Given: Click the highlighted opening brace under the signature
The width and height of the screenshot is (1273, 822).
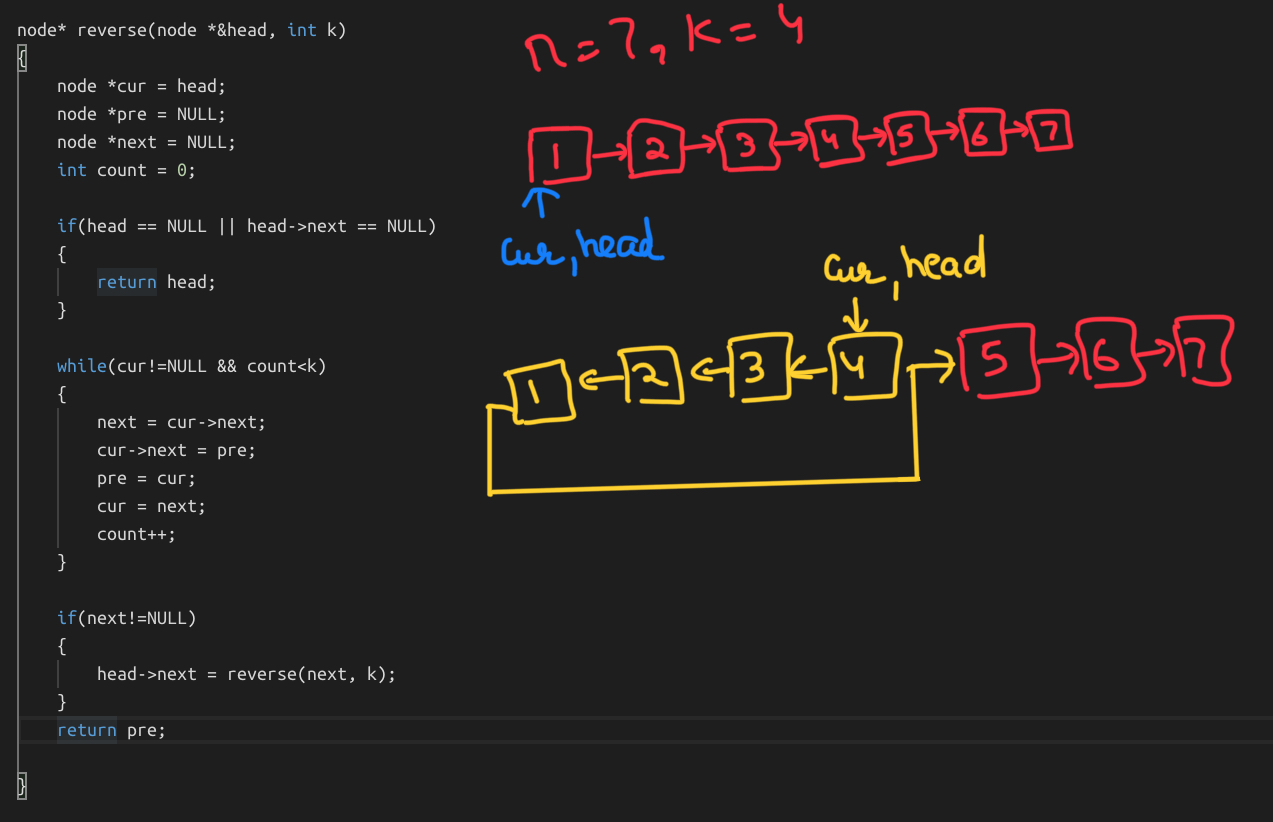Looking at the screenshot, I should pos(22,59).
